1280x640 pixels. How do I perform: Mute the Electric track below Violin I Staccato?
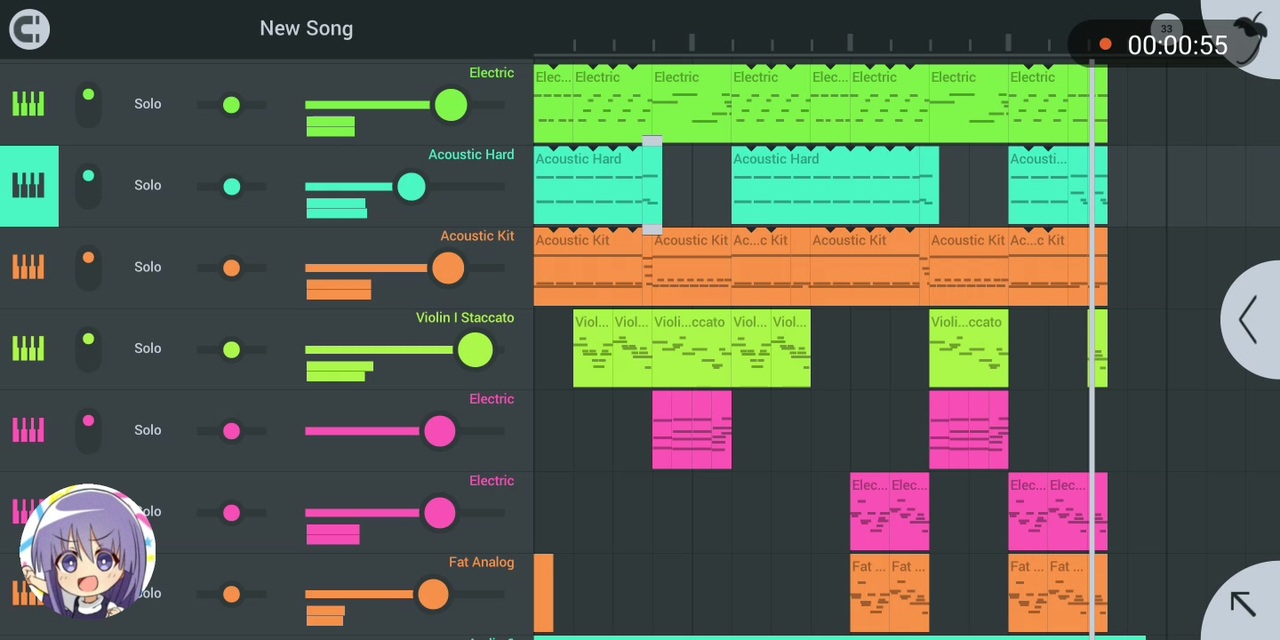coord(88,430)
